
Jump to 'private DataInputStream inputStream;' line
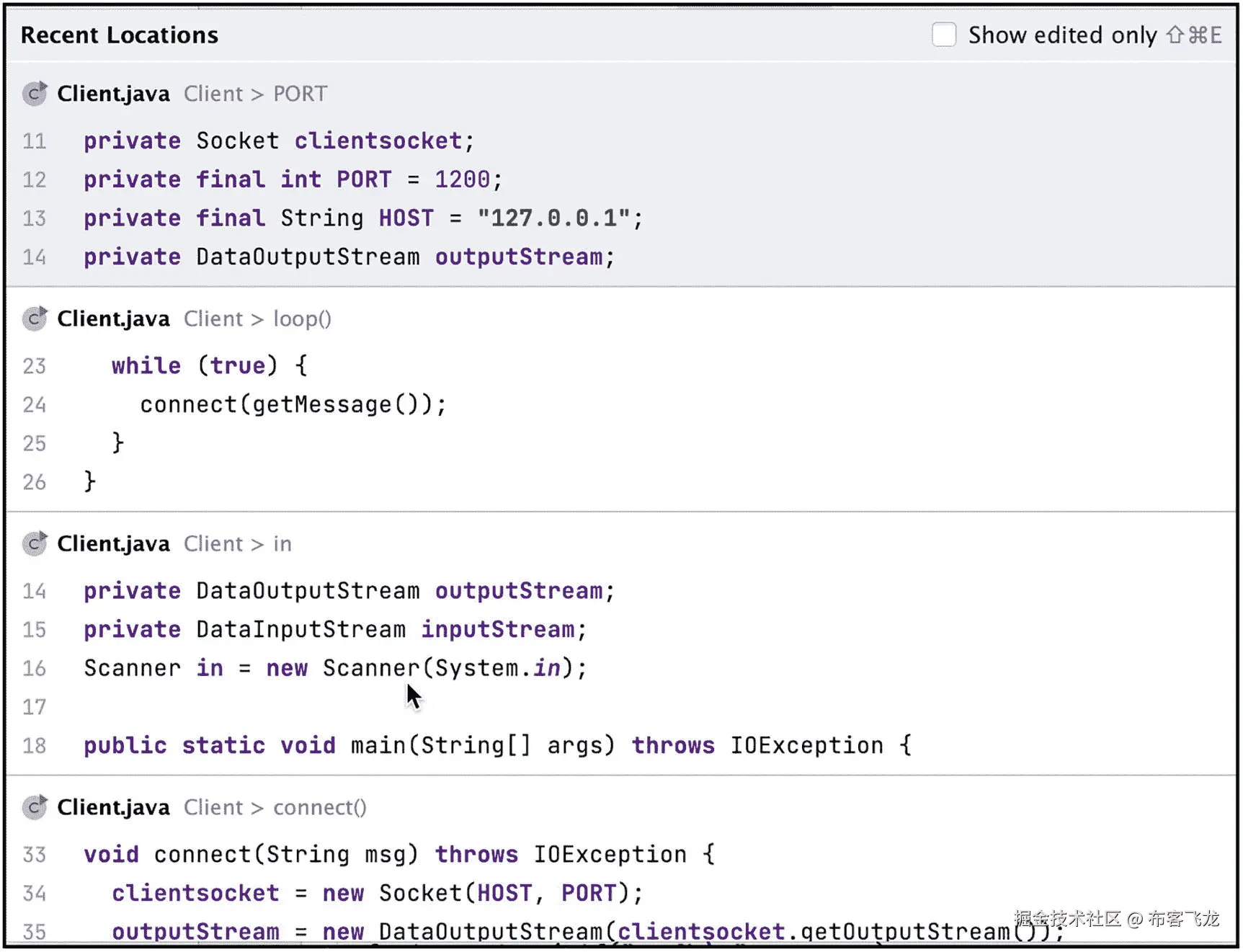(x=335, y=630)
